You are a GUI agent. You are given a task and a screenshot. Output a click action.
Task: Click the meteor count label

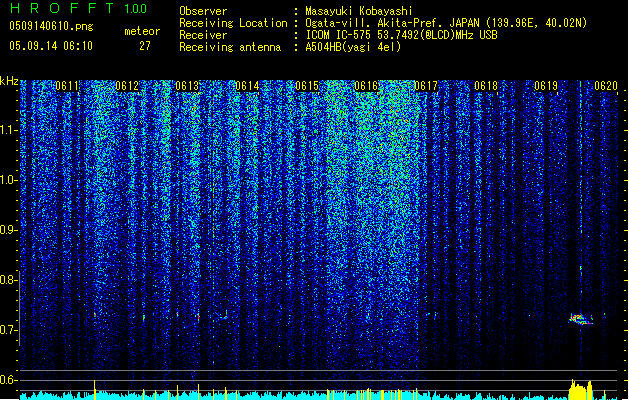pos(142,31)
